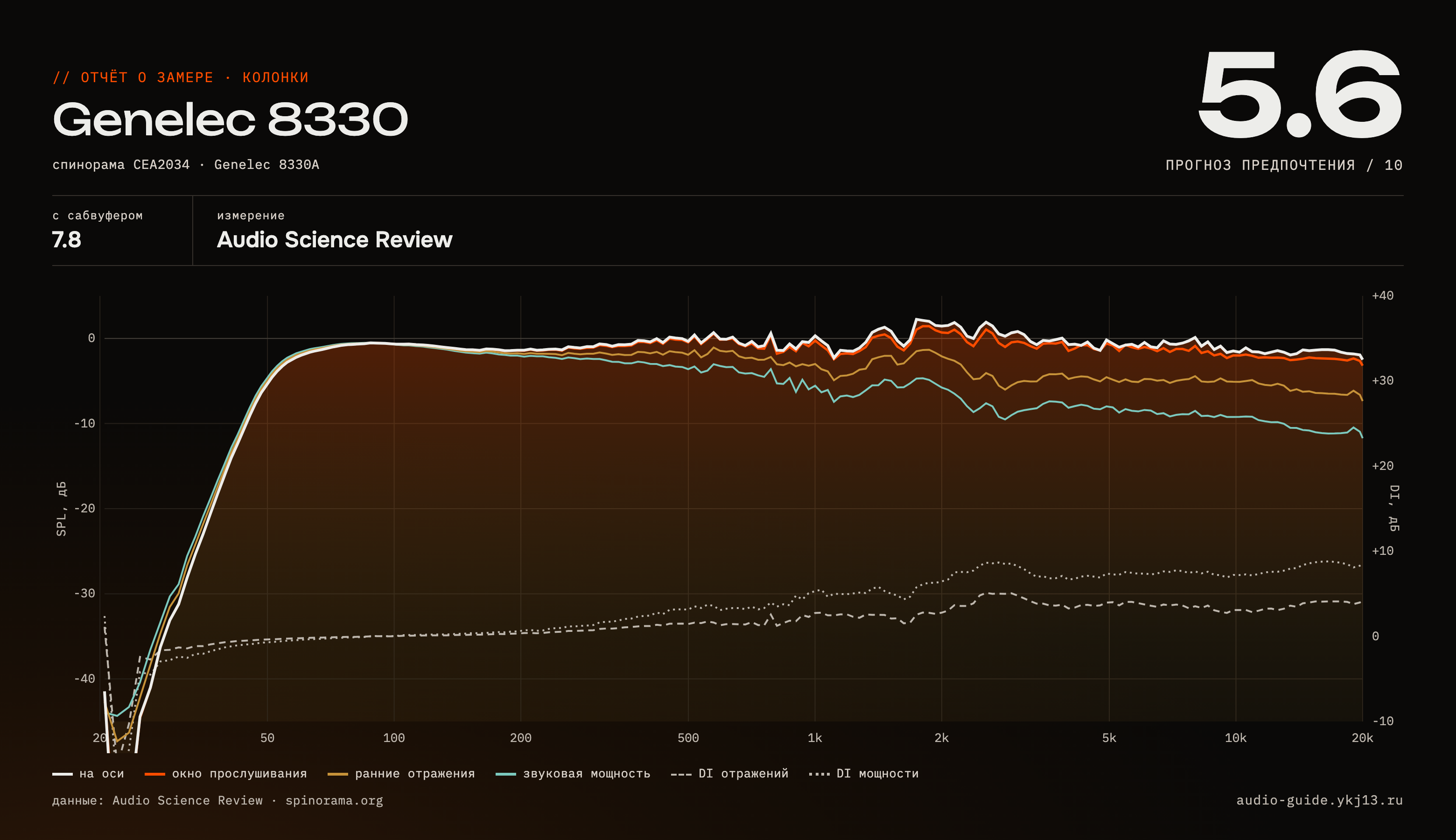Select the "DI отражений" legend label

pyautogui.click(x=743, y=774)
